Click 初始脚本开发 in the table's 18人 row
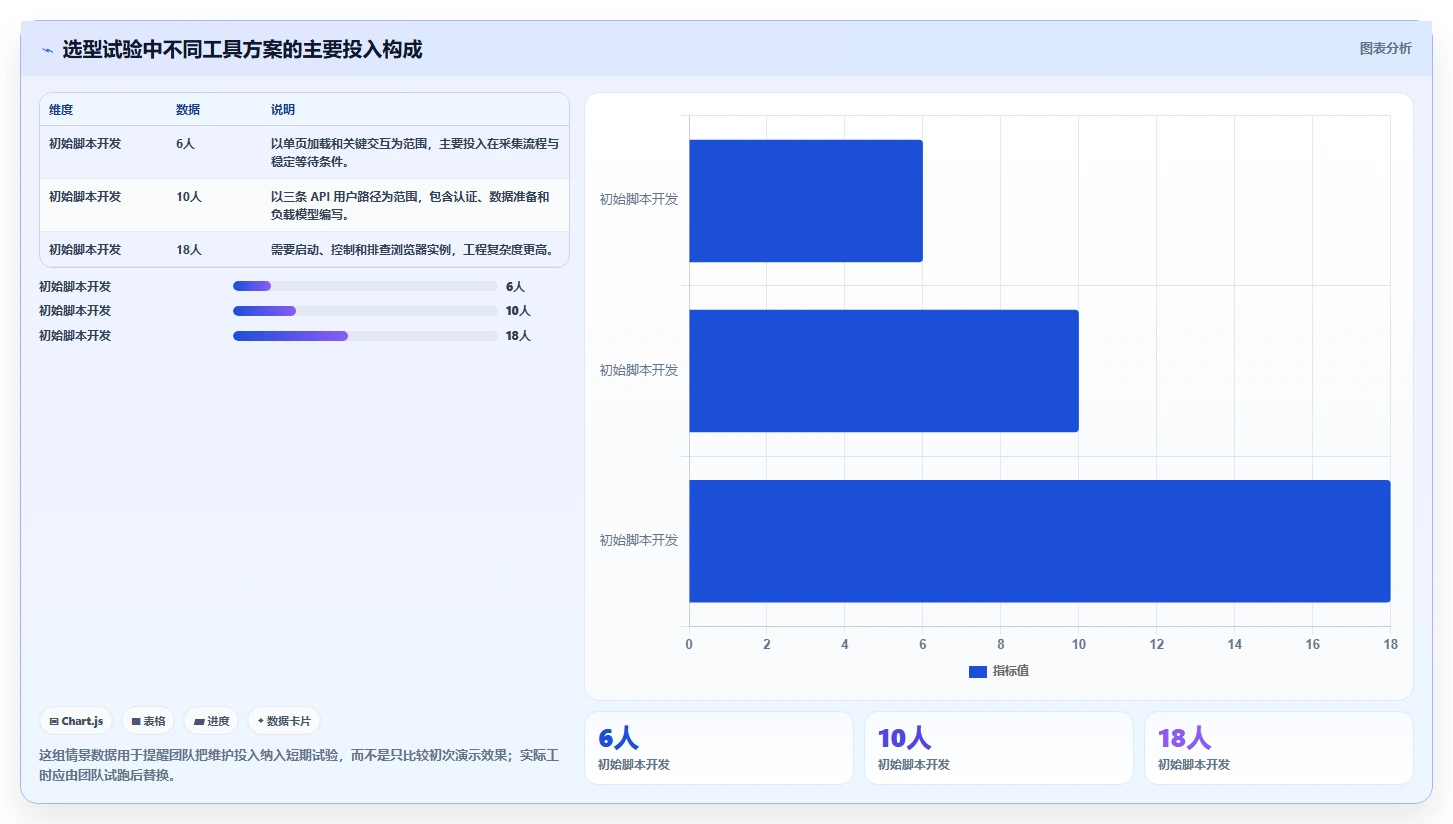Viewport: 1453px width, 824px height. coord(85,250)
